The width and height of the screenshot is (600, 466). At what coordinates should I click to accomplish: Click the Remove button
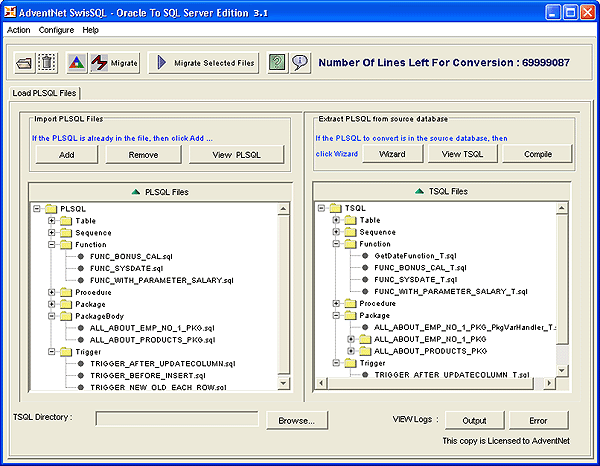(143, 155)
